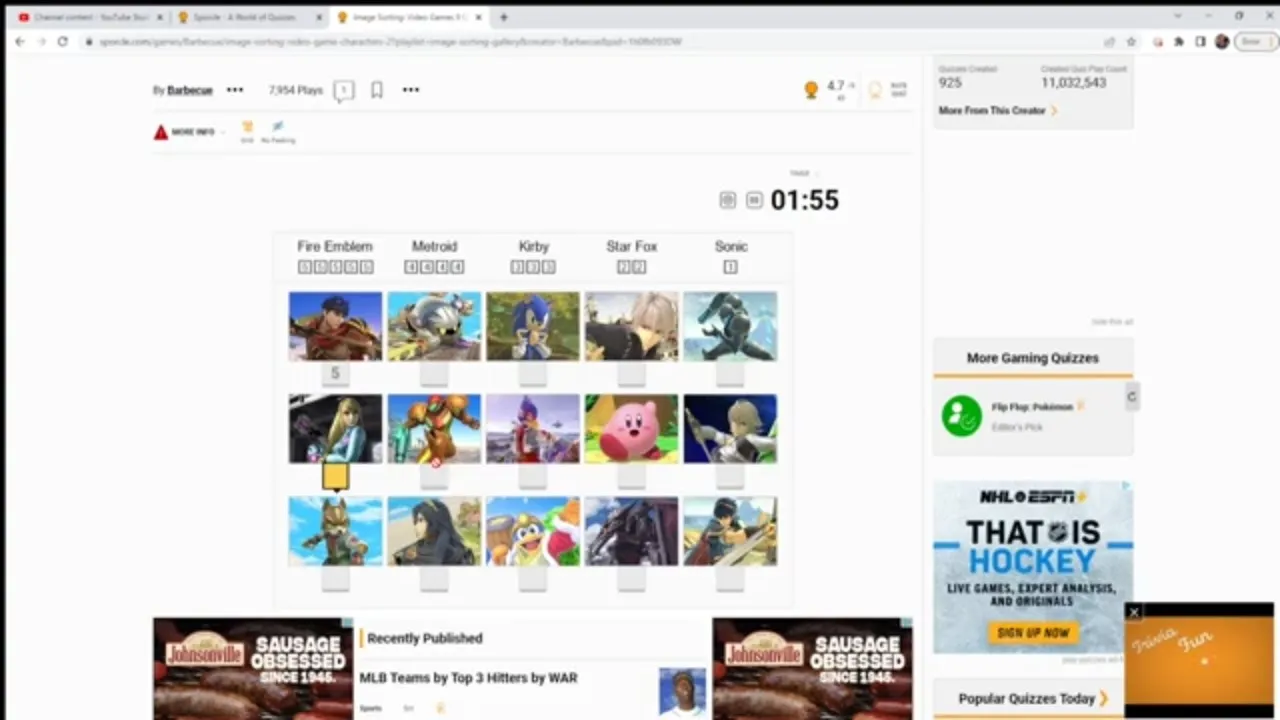Image resolution: width=1280 pixels, height=720 pixels.
Task: Click the browser back arrow
Action: (x=19, y=41)
